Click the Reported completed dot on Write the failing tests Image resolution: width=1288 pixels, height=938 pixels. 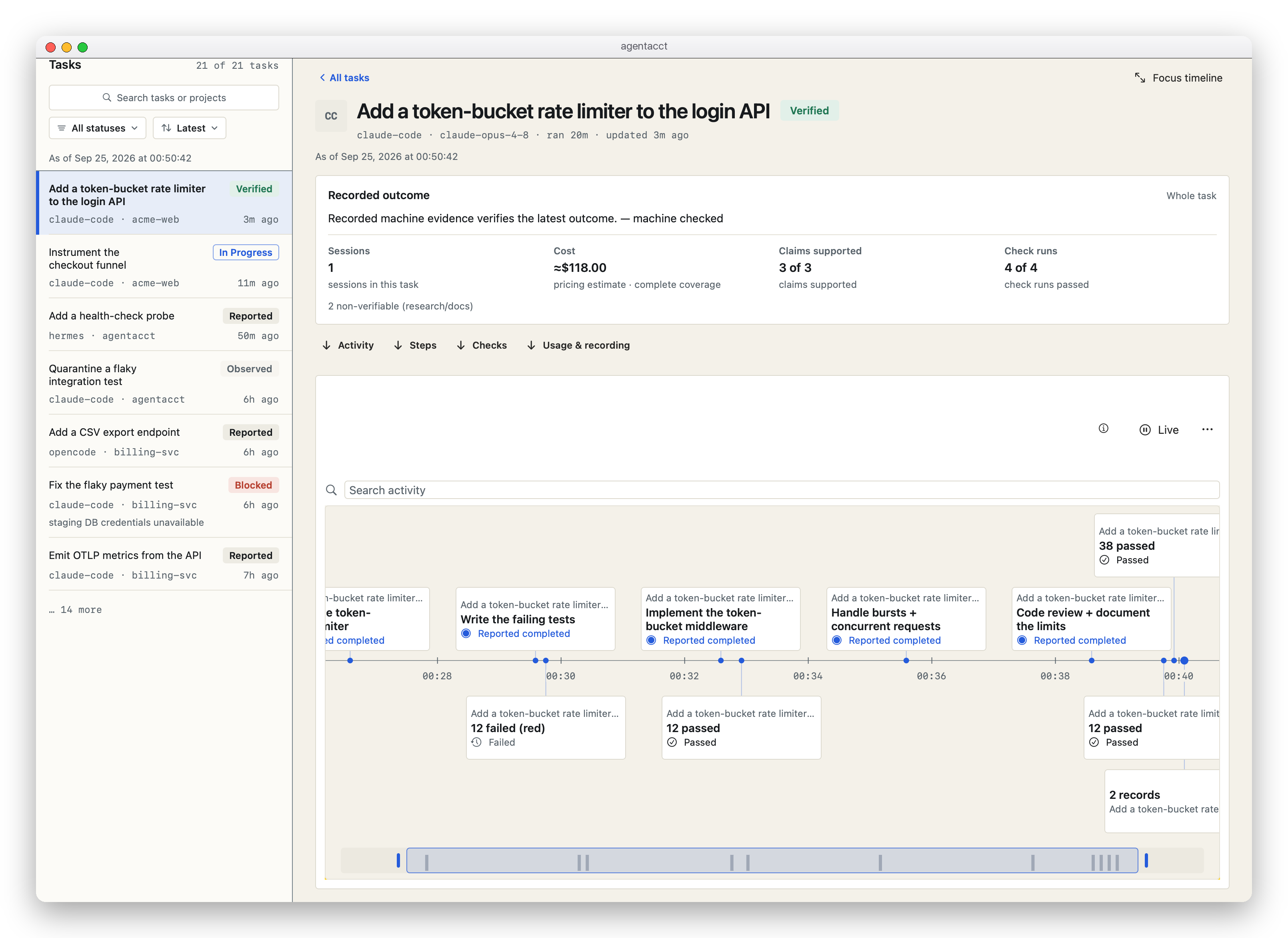click(x=466, y=634)
